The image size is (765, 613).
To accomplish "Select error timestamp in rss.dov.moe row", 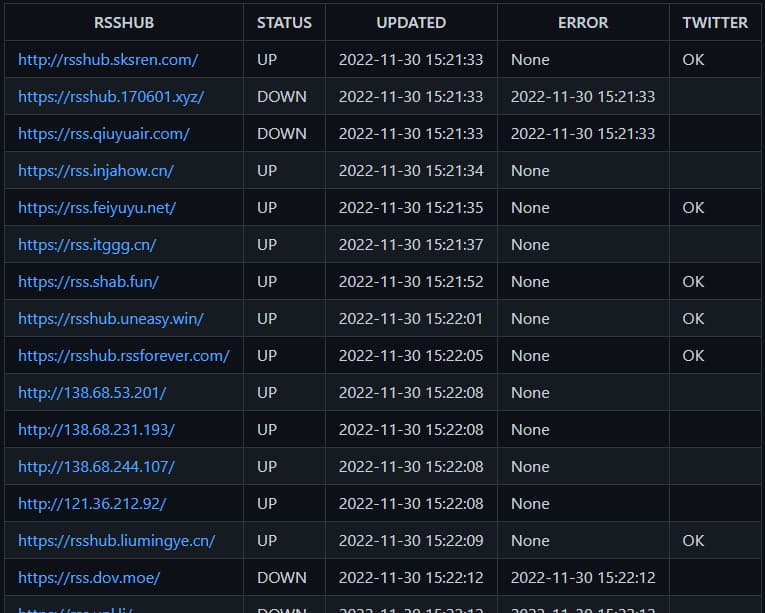I will pyautogui.click(x=583, y=578).
